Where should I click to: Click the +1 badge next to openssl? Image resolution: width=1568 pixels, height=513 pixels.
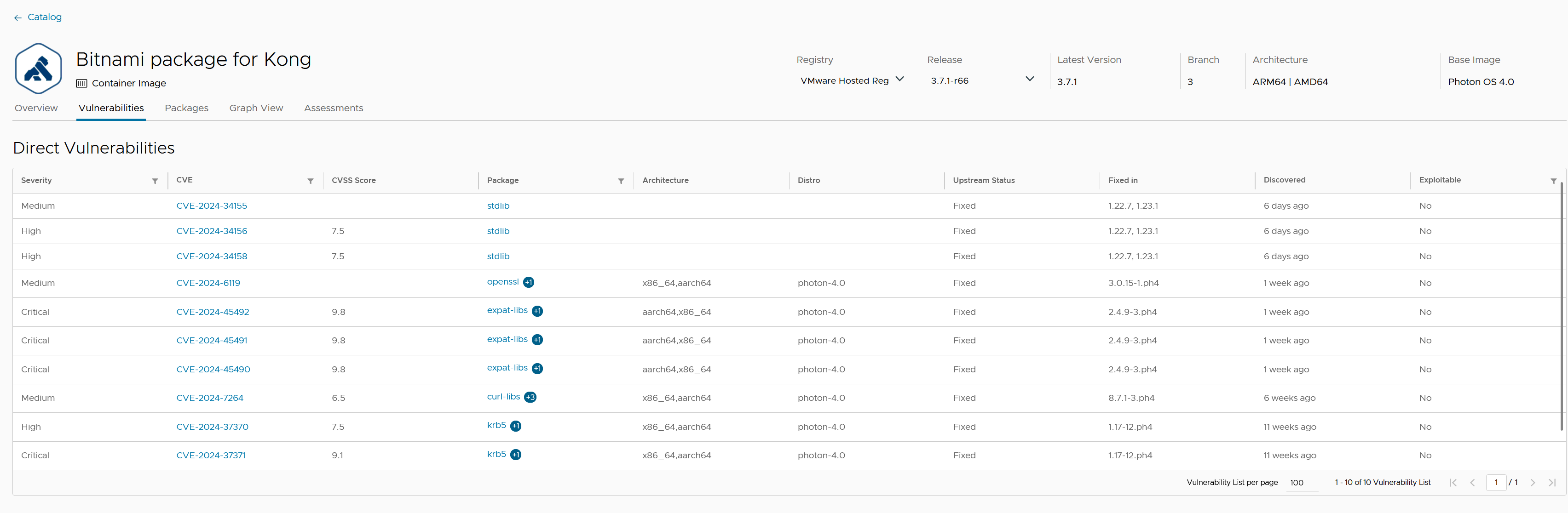pos(528,282)
